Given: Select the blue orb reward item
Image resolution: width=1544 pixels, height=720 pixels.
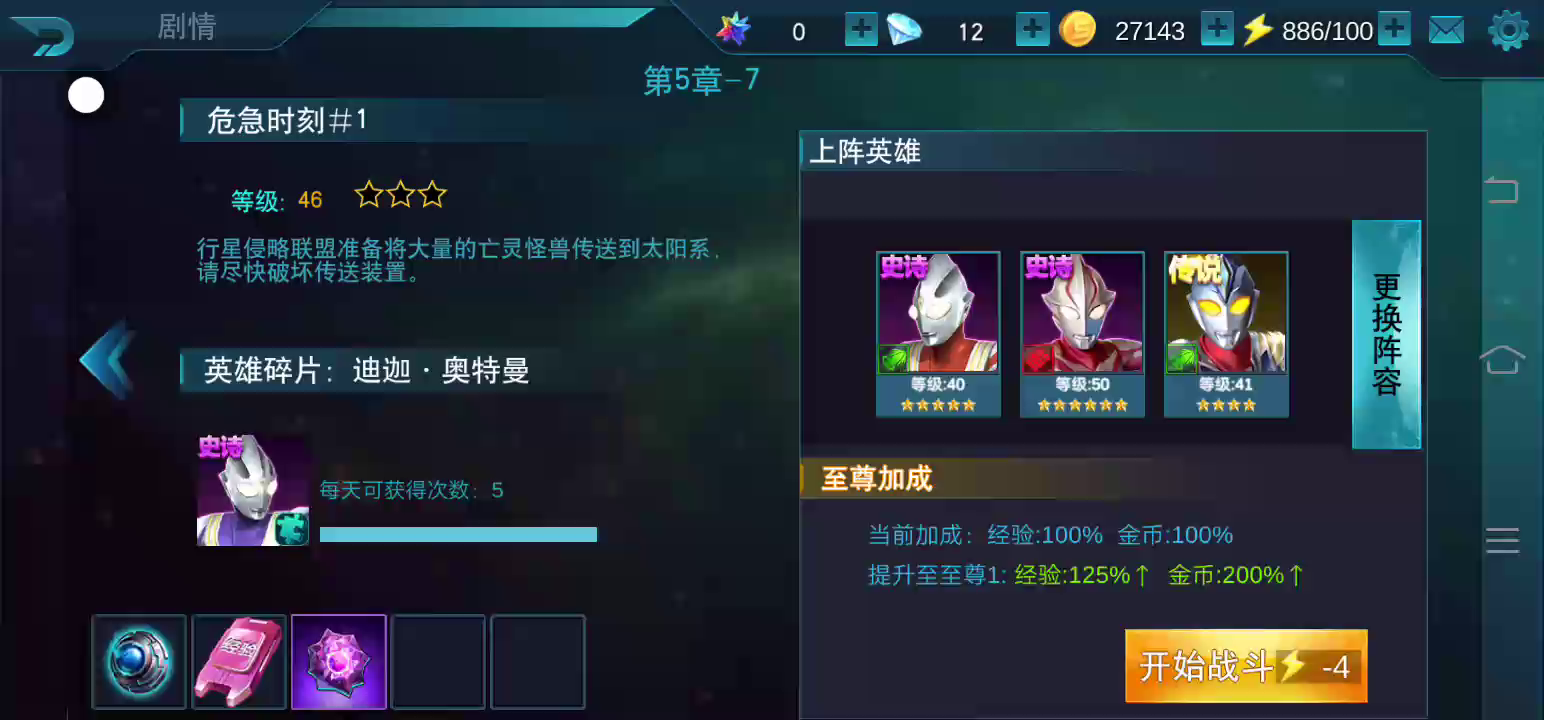Looking at the screenshot, I should point(139,662).
